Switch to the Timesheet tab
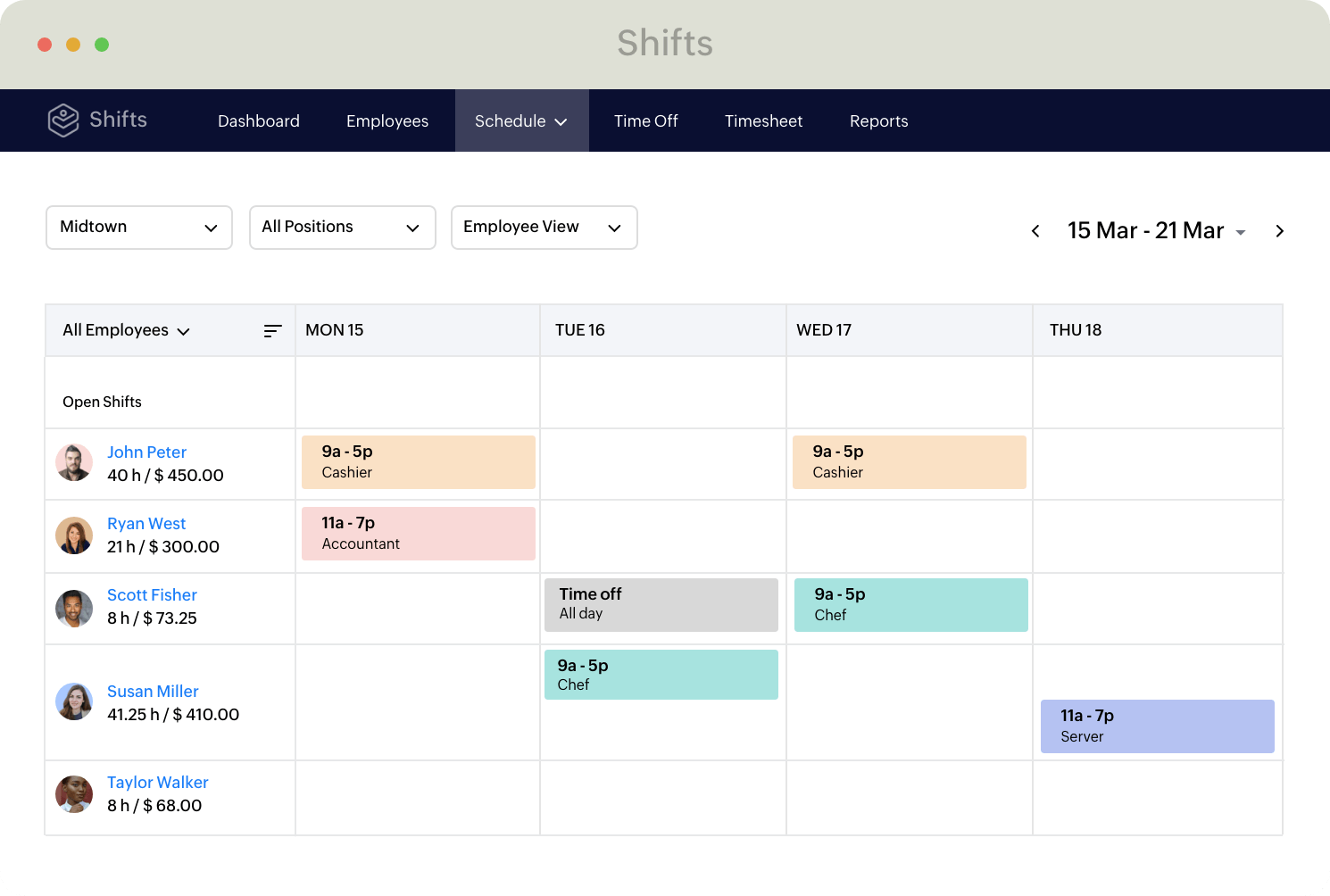This screenshot has width=1330, height=896. [x=763, y=120]
